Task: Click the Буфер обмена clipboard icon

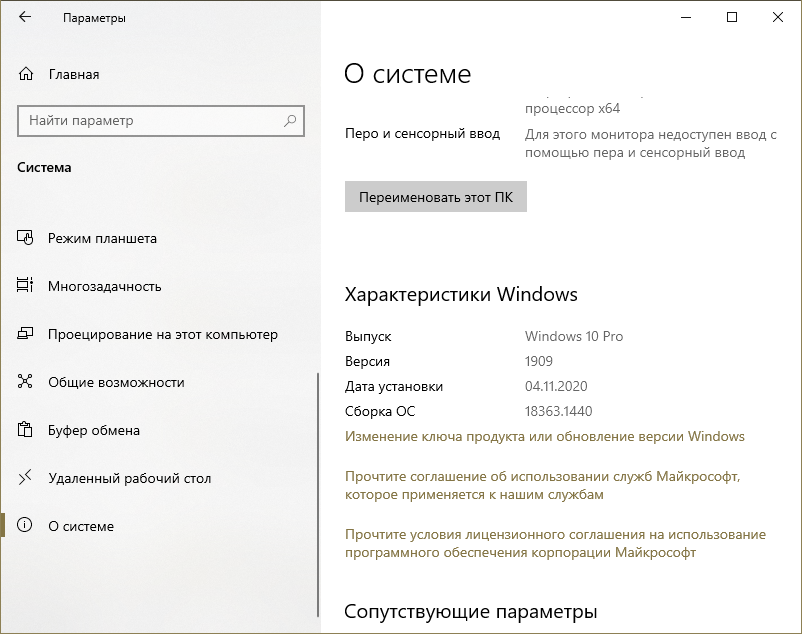Action: pos(26,431)
